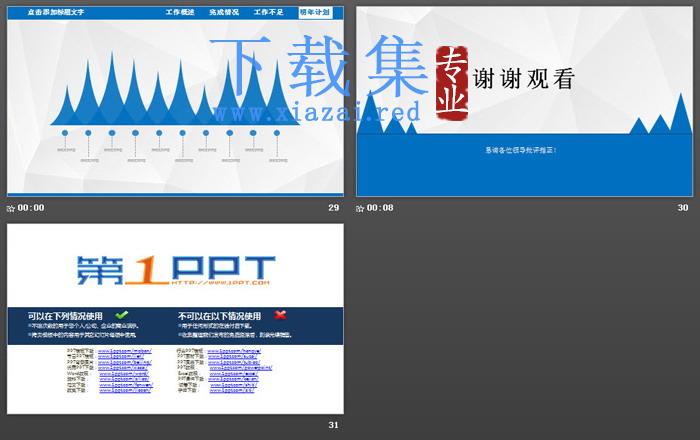Select slide 29 thumbnail with blue peaks chart
The width and height of the screenshot is (700, 440).
[x=175, y=101]
